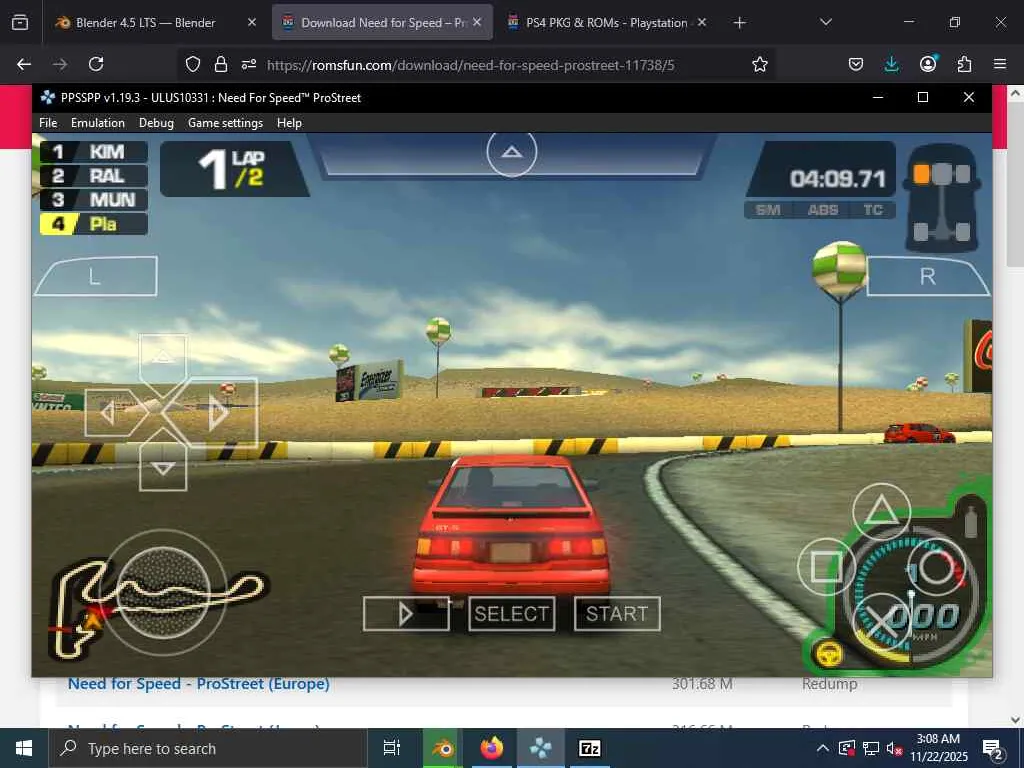The width and height of the screenshot is (1024, 768).
Task: Click the fast-forward unthrottle play button
Action: point(406,614)
